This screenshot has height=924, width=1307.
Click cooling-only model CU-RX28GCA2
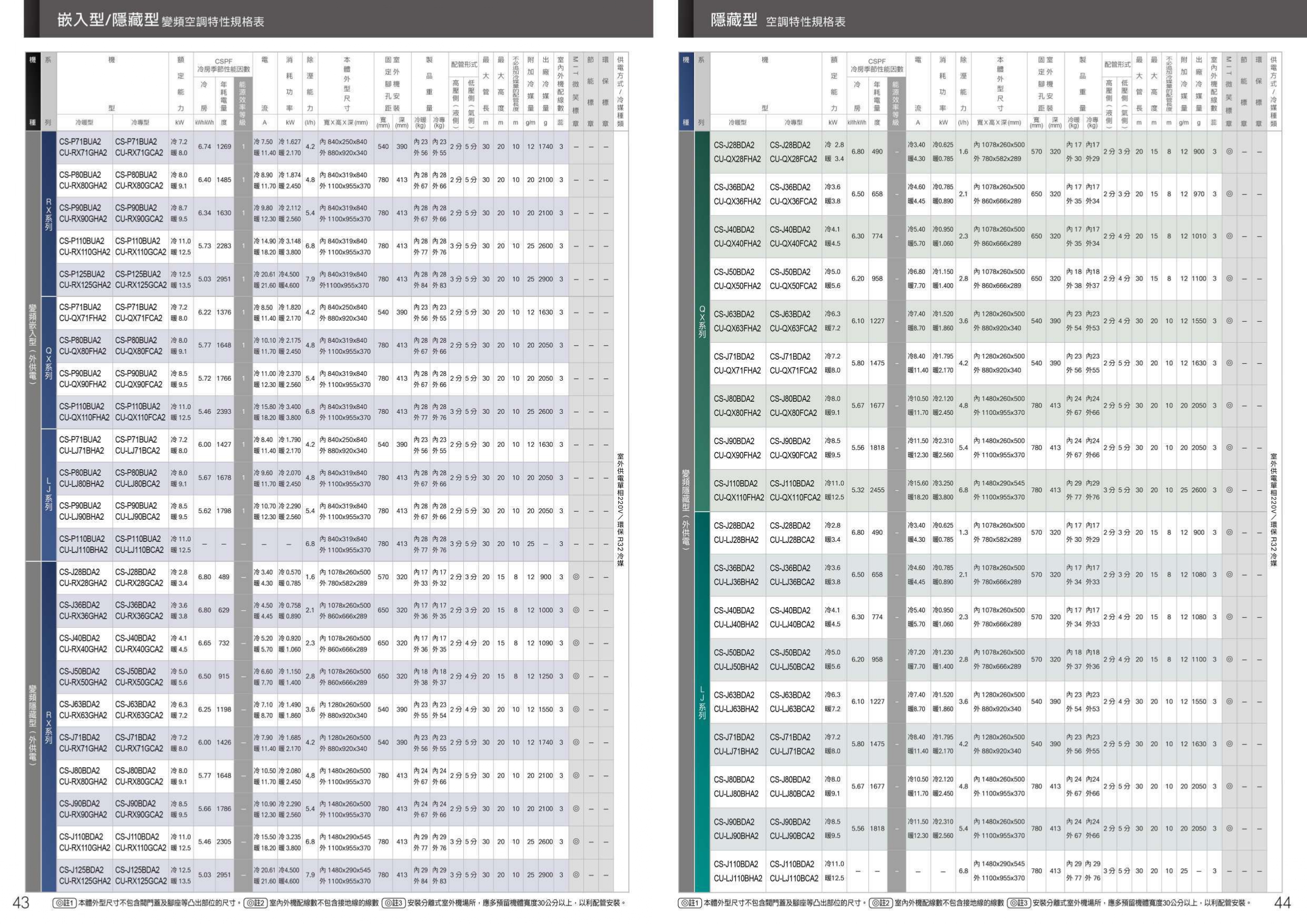pos(139,583)
